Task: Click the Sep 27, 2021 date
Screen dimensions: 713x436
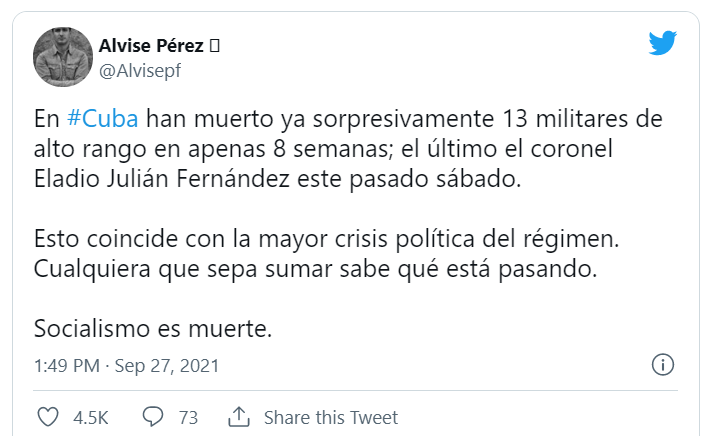Action: (165, 366)
